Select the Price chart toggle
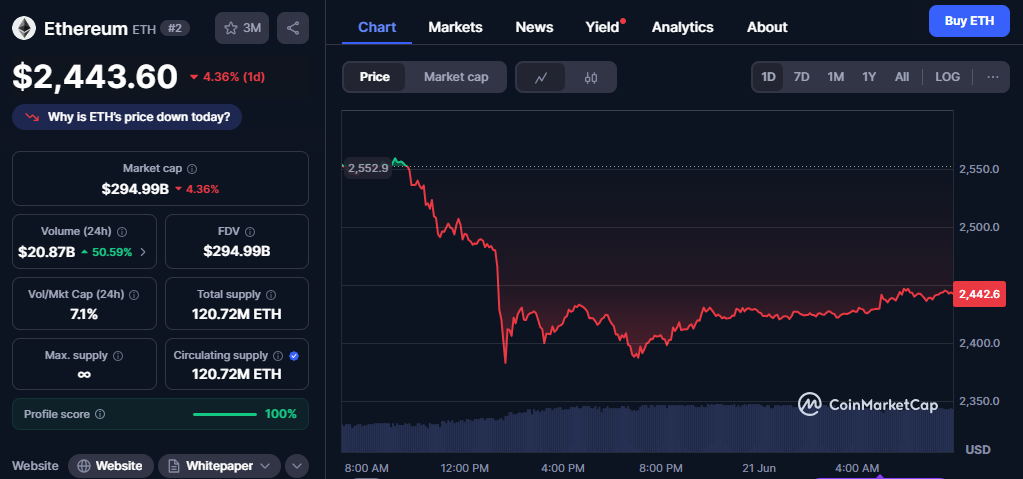The width and height of the screenshot is (1023, 479). (374, 77)
